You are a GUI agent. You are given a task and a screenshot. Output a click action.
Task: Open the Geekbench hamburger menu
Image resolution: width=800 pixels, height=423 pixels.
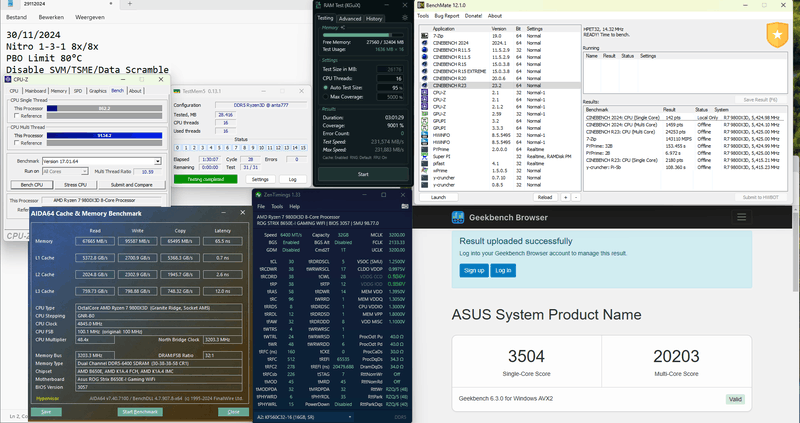click(741, 217)
